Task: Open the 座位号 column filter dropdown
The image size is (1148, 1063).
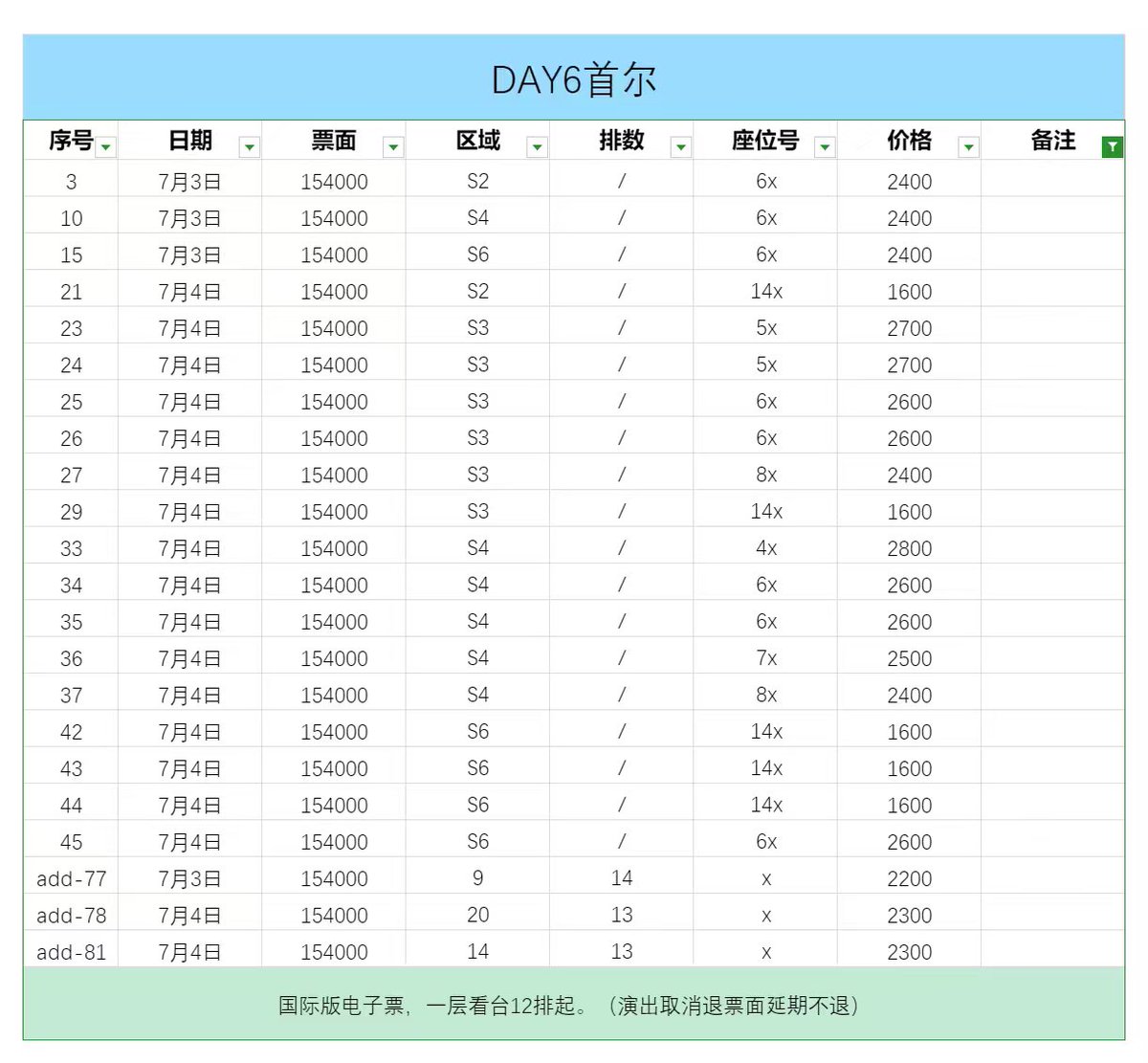Action: [825, 147]
